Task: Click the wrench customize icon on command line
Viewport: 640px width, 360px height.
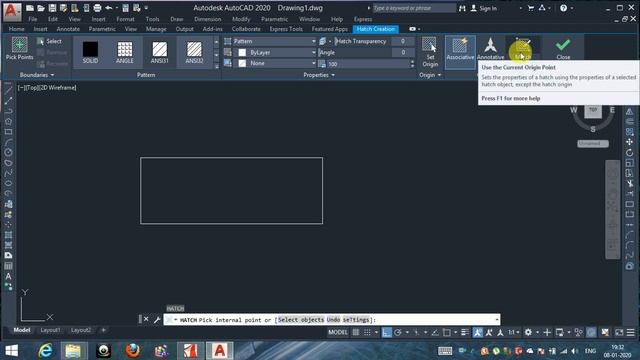Action: tap(157, 320)
